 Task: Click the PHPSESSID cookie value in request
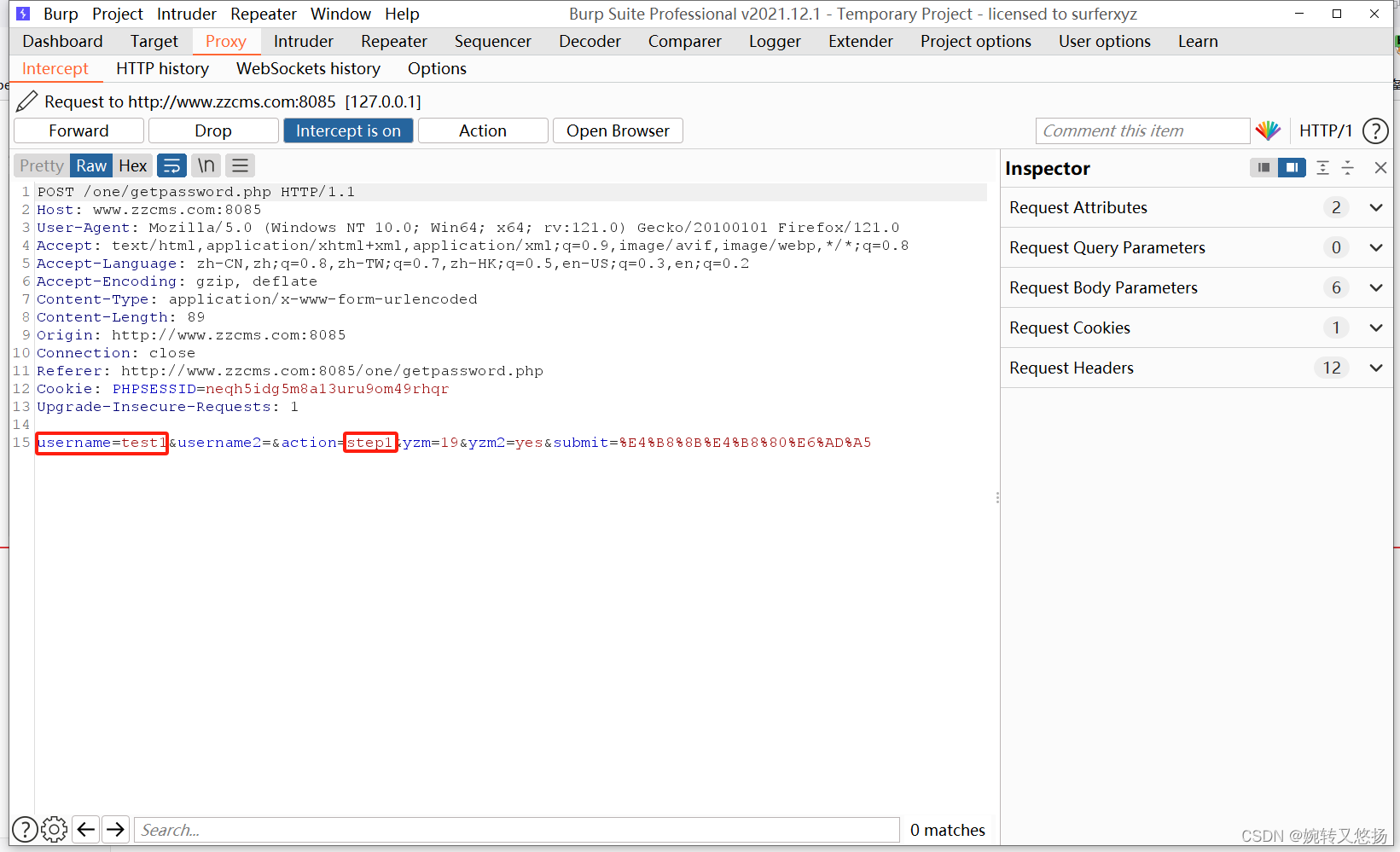327,389
